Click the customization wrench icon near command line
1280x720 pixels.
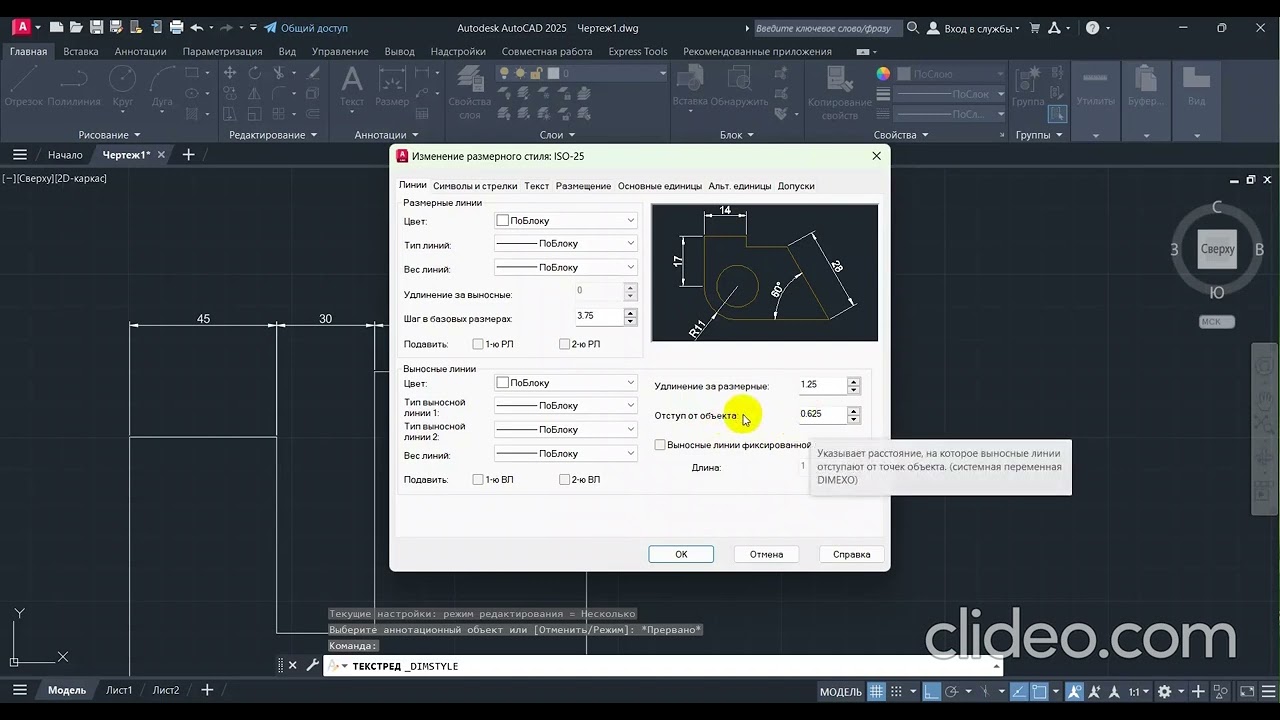click(312, 665)
